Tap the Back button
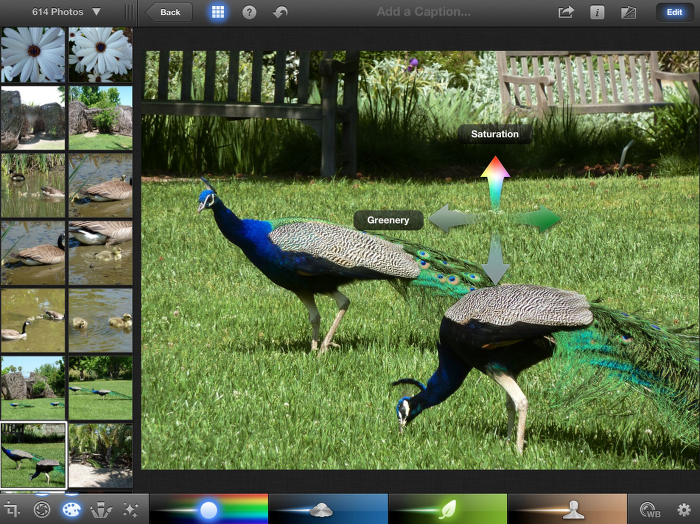Viewport: 700px width, 524px height. (x=169, y=12)
